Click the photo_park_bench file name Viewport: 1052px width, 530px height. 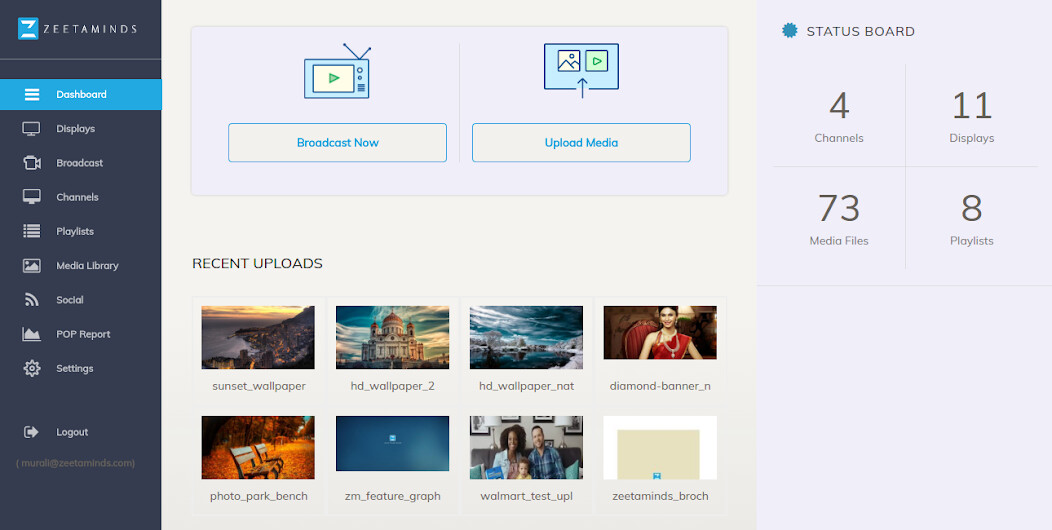[259, 496]
